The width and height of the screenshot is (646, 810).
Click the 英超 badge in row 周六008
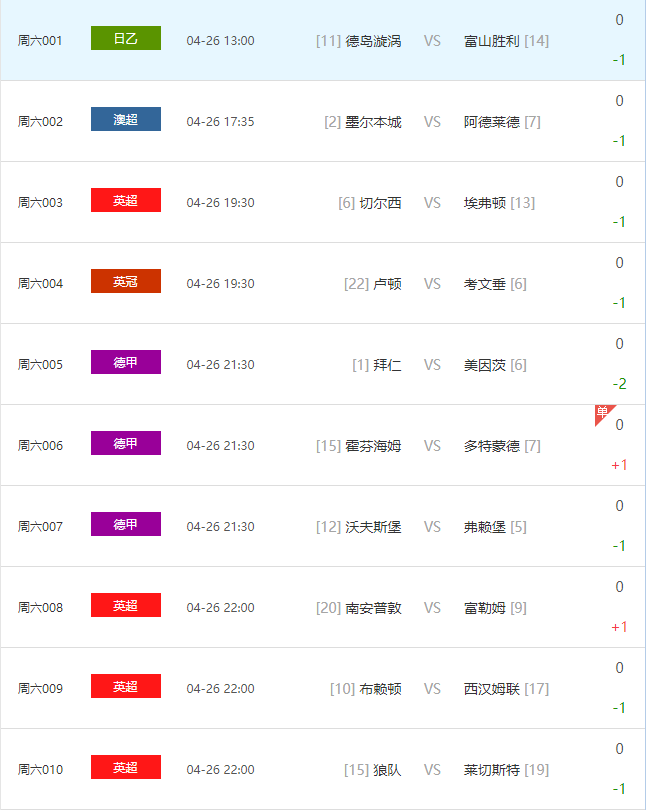(x=125, y=605)
